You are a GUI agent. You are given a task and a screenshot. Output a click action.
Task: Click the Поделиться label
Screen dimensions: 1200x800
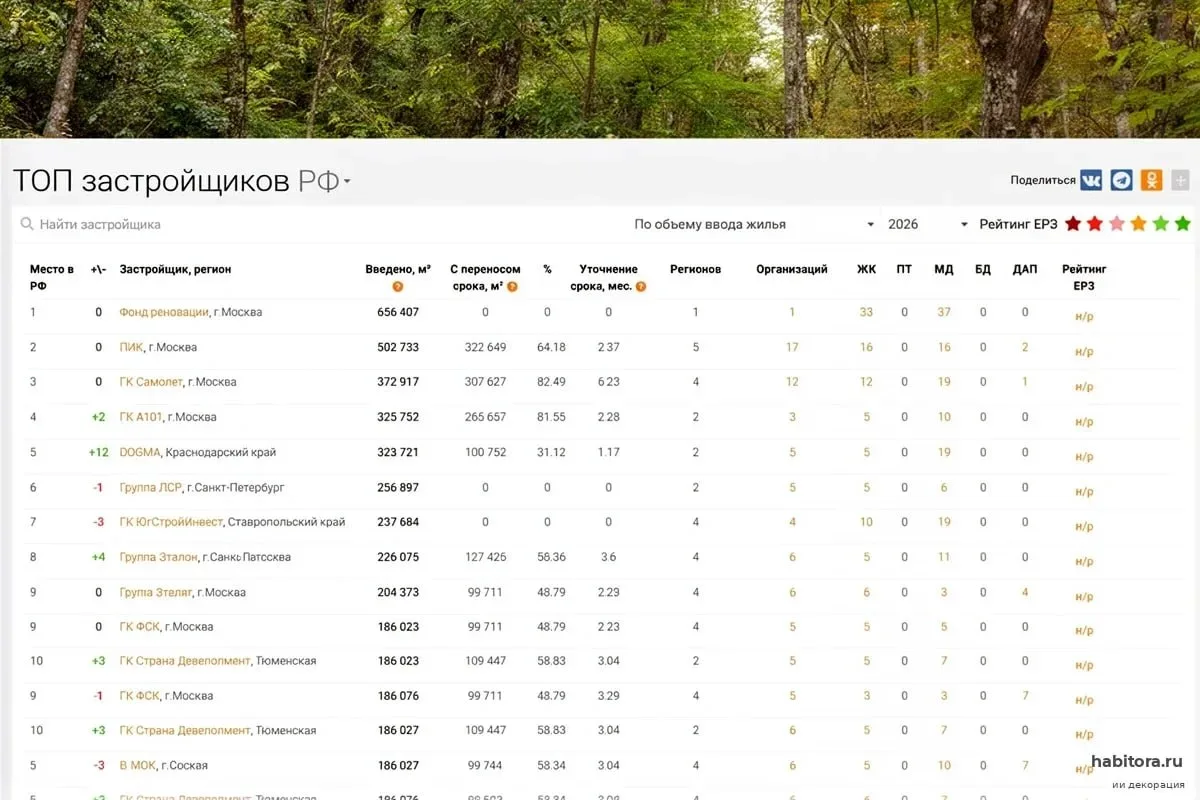click(1043, 181)
